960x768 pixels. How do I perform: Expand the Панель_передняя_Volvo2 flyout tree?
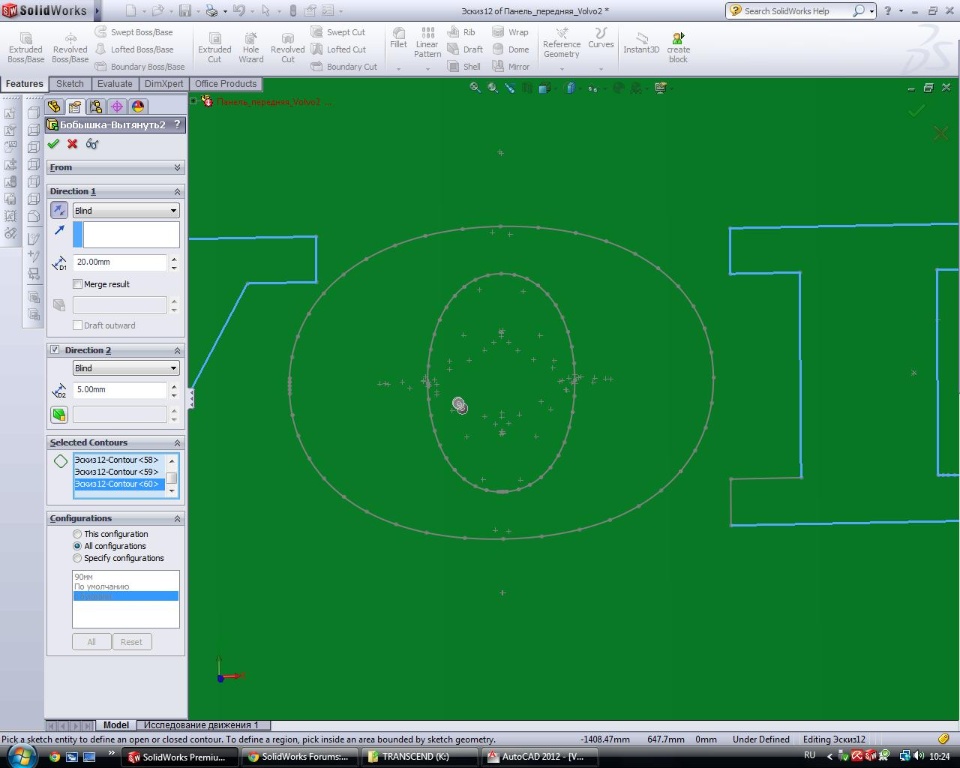(x=193, y=101)
